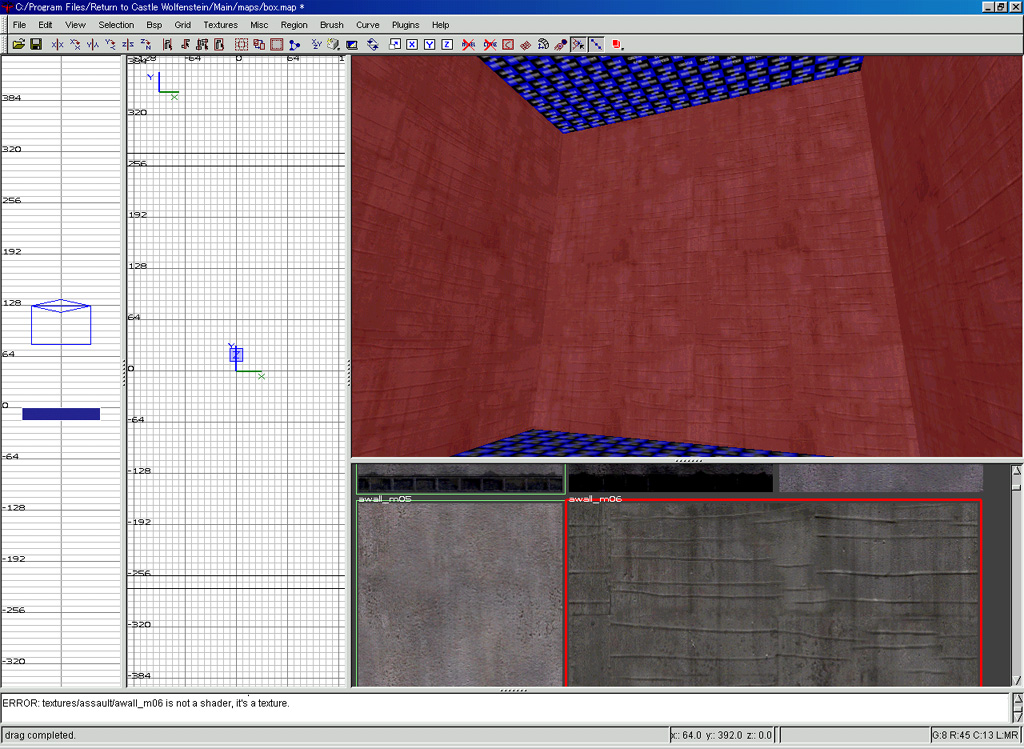
Task: Click the Hollow brush tool icon
Action: click(277, 44)
